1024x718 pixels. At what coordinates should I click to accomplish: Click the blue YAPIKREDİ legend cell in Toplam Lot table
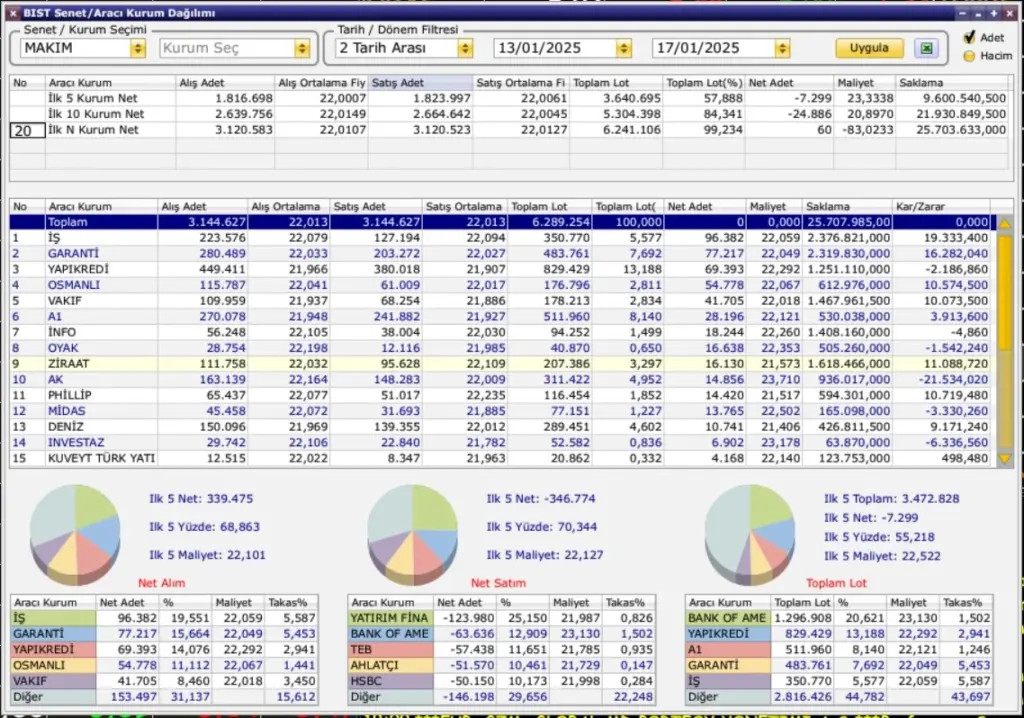point(728,634)
